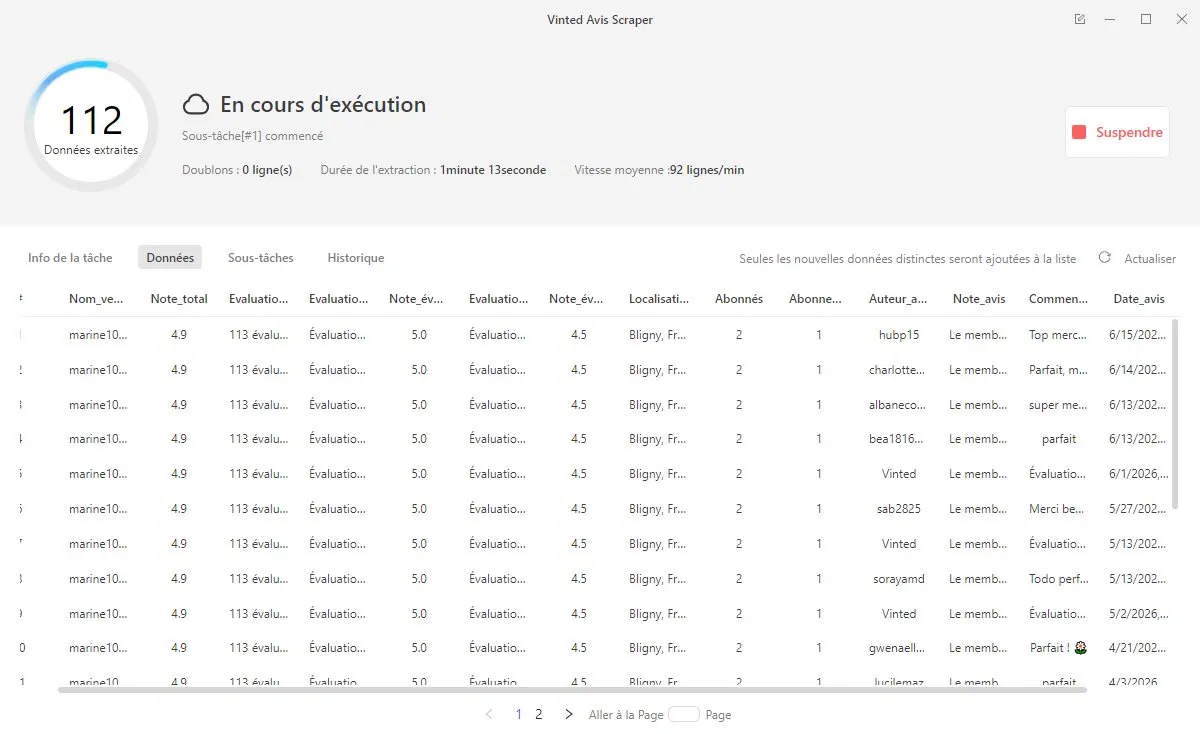Select the hubp15 author cell

(899, 335)
